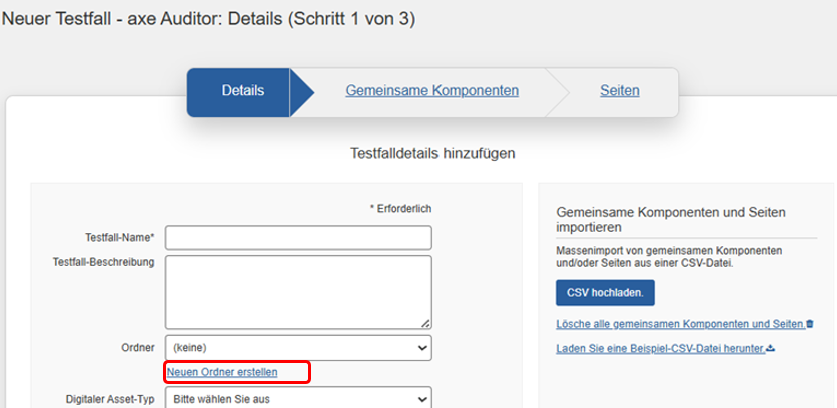Click the resize handle of the description box
The image size is (837, 408).
(x=425, y=323)
